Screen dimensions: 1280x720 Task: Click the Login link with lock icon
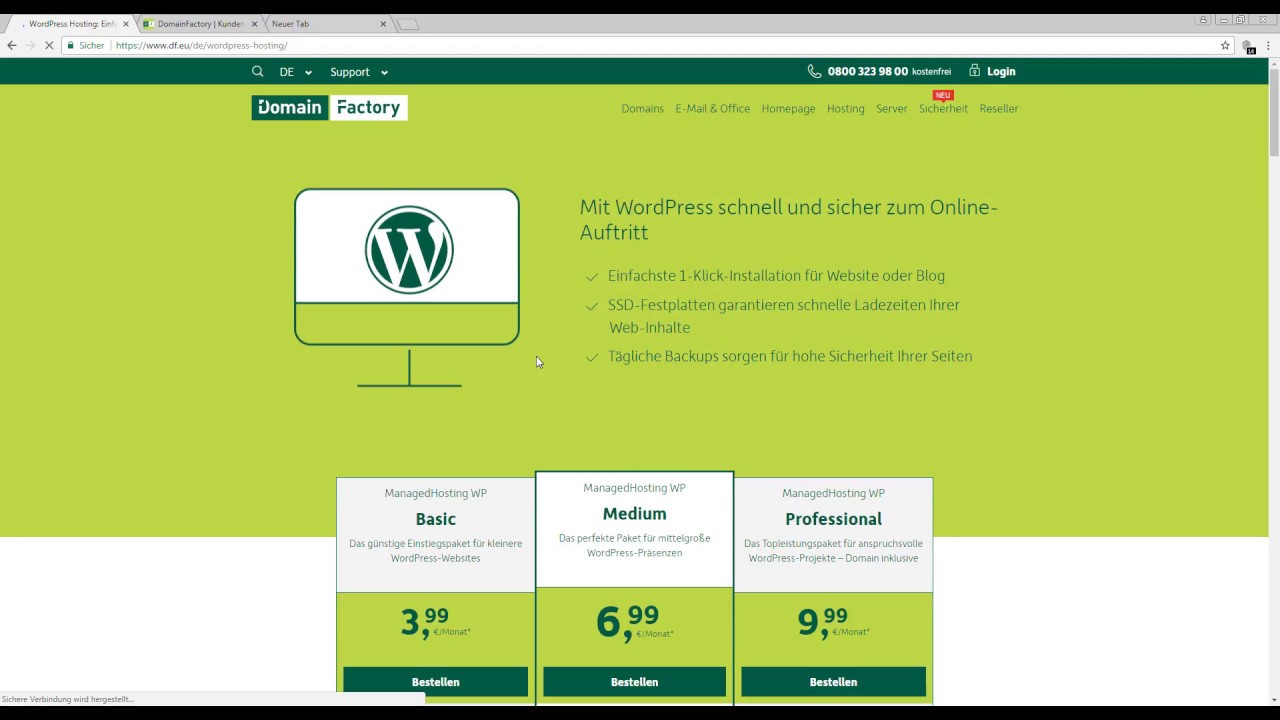click(992, 71)
